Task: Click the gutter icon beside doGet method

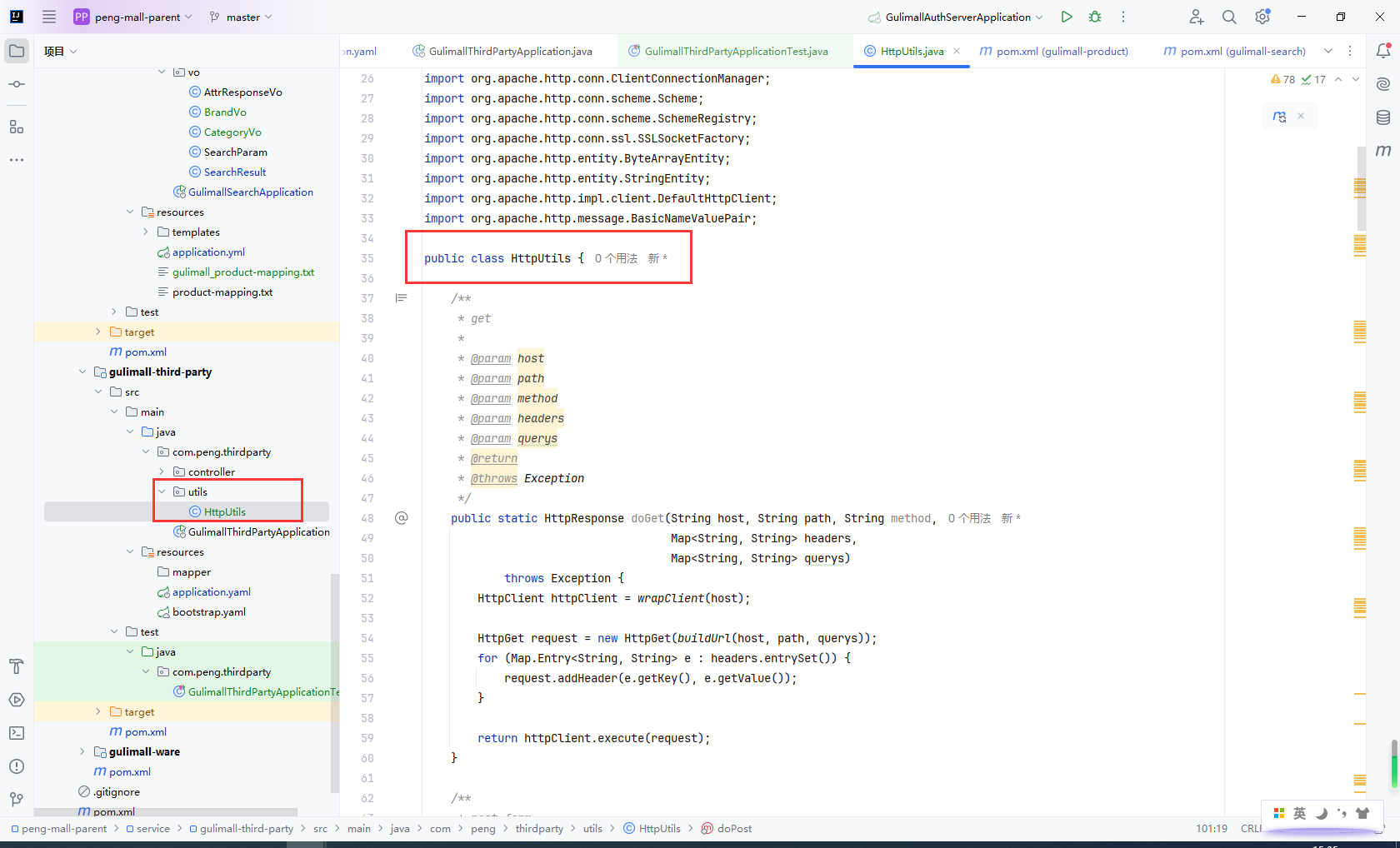Action: click(402, 518)
